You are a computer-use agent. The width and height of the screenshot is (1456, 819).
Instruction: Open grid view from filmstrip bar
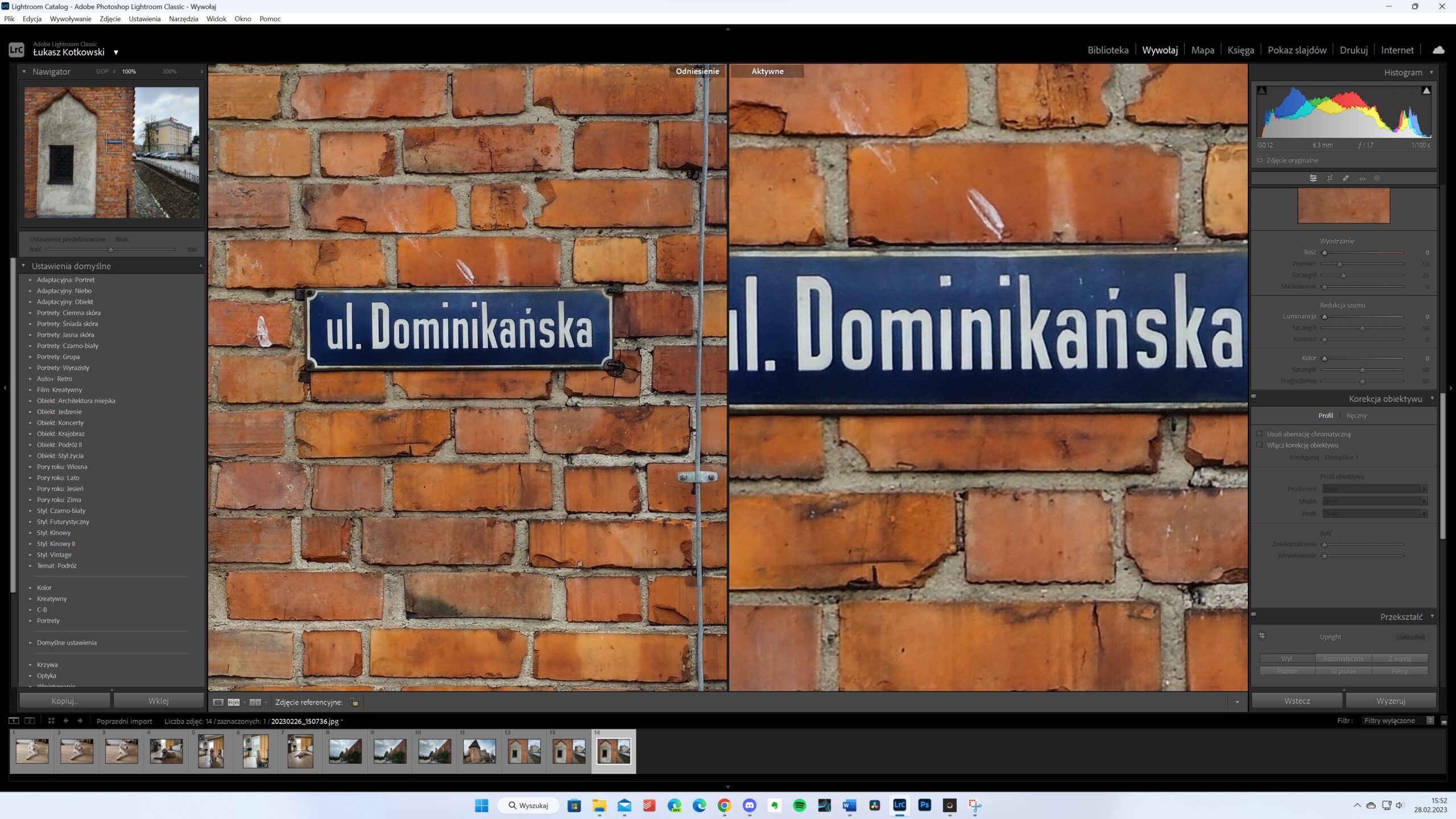51,721
